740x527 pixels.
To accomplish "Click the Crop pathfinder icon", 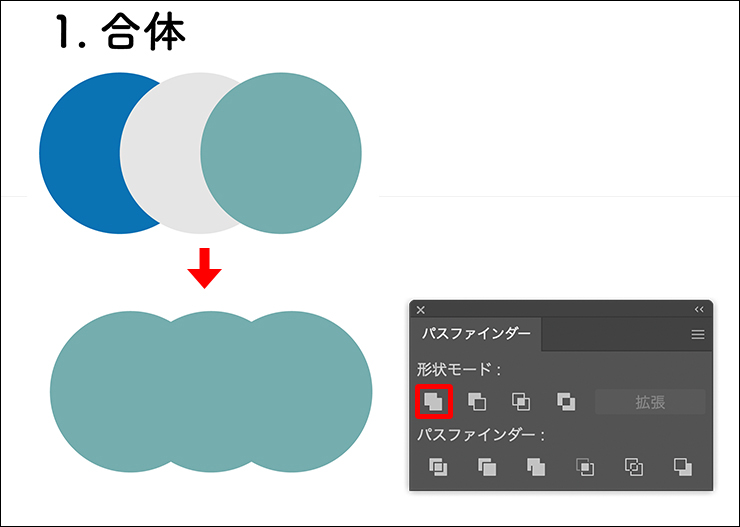I will point(585,466).
